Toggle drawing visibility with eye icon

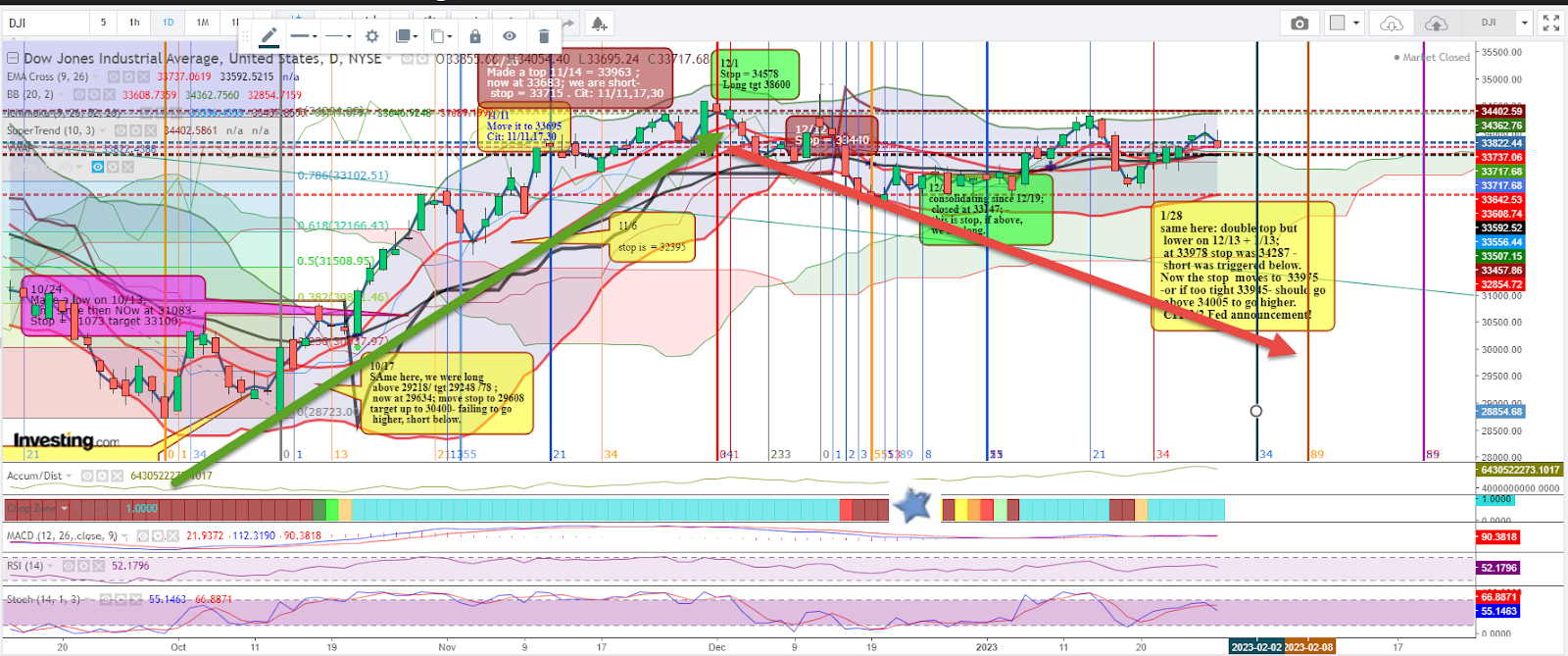point(510,36)
